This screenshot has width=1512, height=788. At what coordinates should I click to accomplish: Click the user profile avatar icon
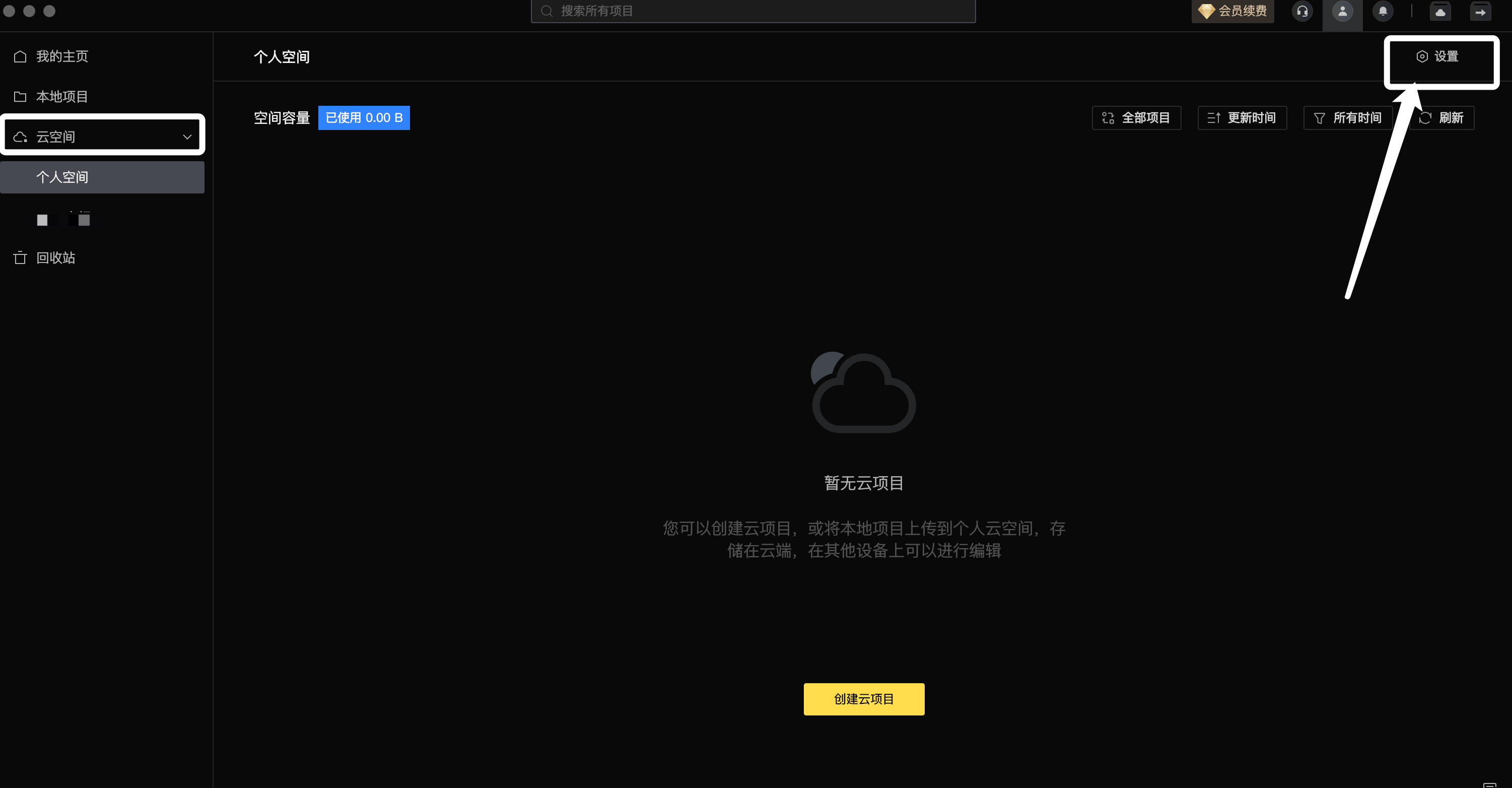point(1342,11)
